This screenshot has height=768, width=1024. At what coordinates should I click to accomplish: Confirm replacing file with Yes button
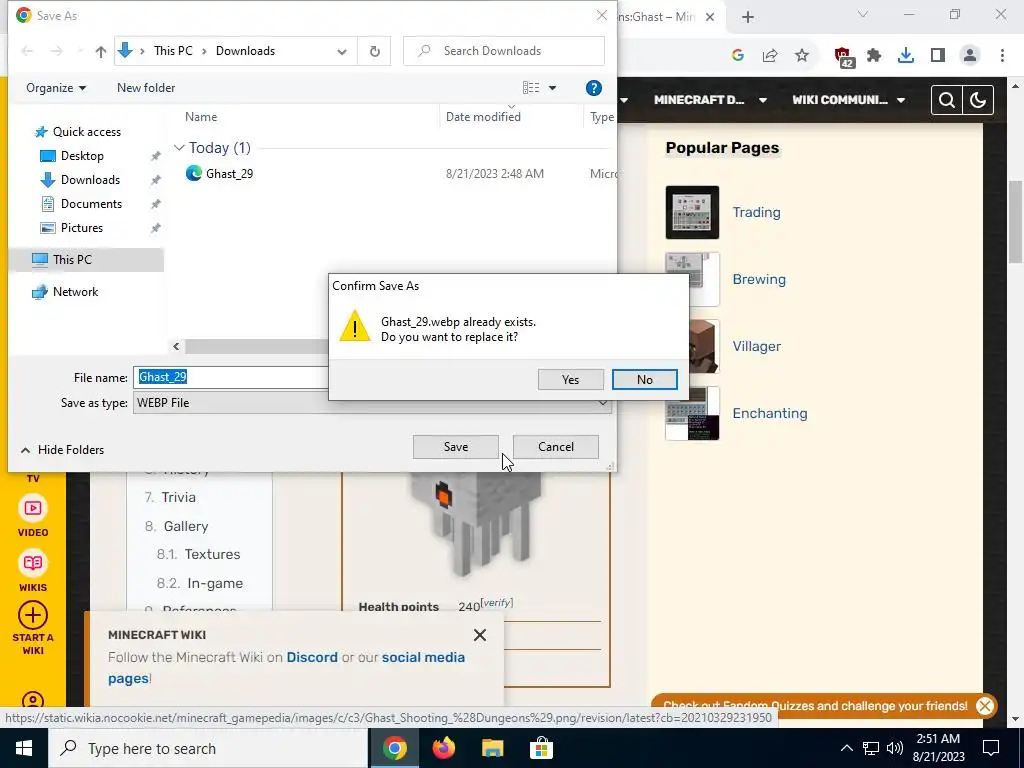point(570,379)
